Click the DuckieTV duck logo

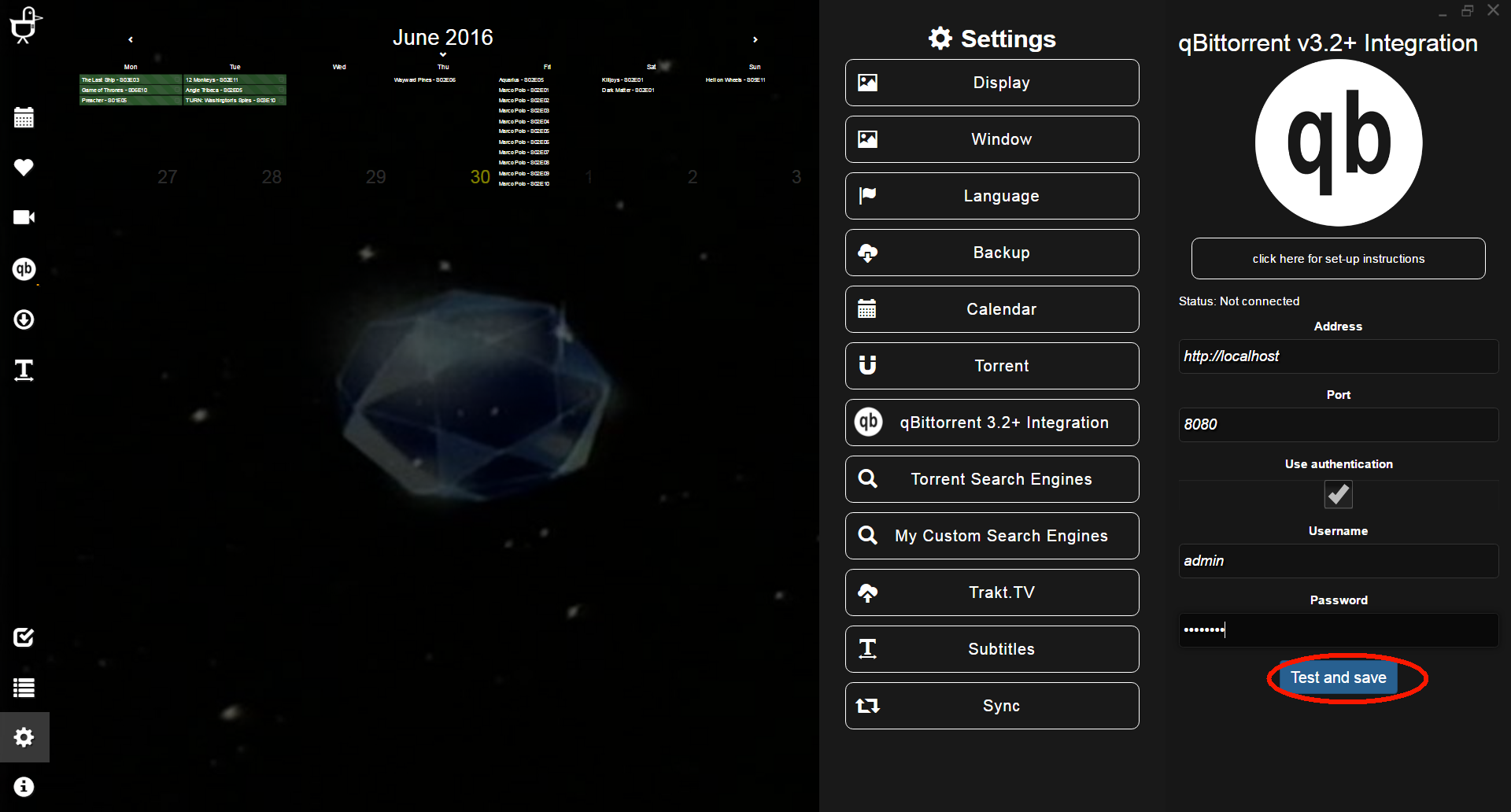tap(24, 24)
